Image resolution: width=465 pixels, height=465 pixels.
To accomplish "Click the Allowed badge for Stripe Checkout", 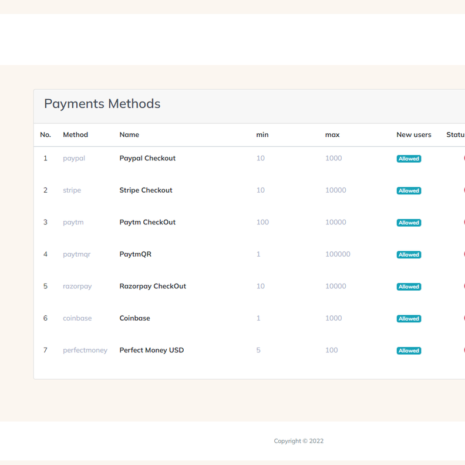I will point(409,191).
